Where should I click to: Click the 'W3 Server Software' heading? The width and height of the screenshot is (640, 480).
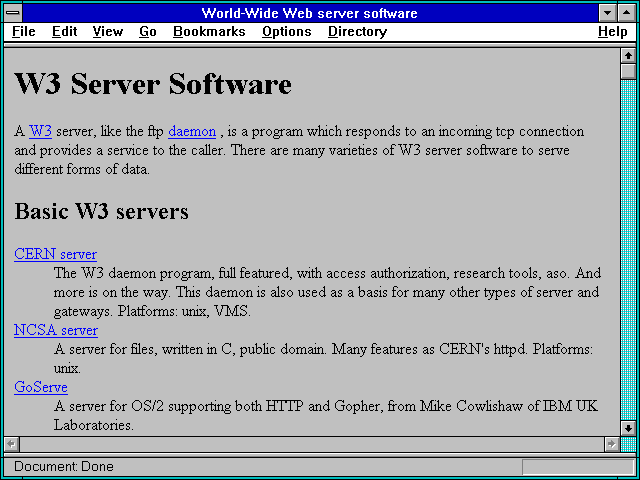point(153,84)
